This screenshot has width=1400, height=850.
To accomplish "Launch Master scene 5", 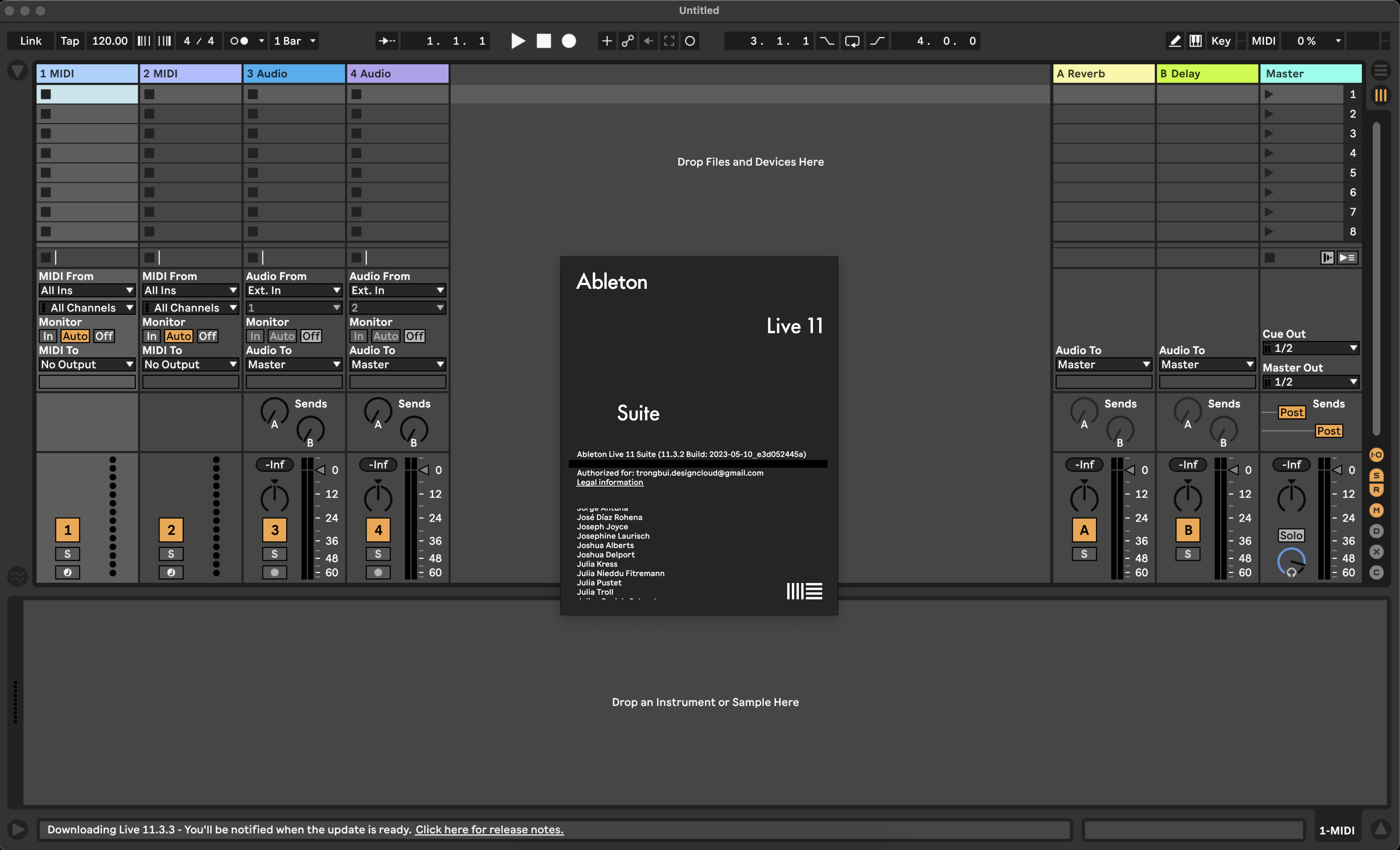I will 1269,173.
